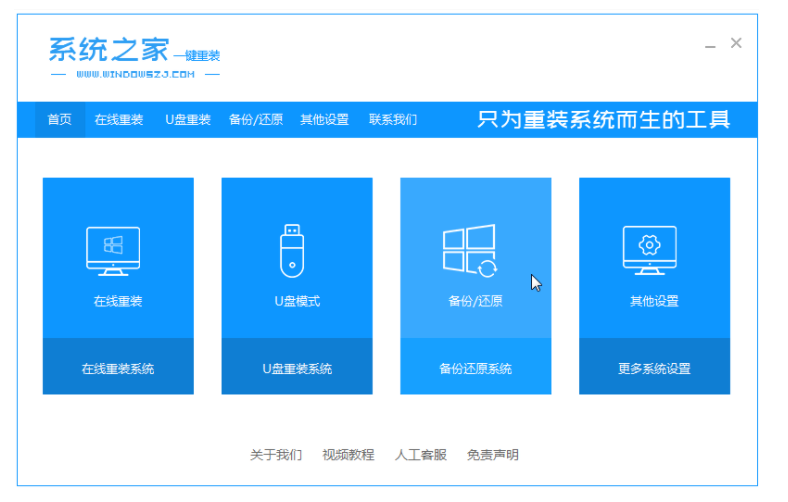Click the gear monitor icon for 其他设置
Image resolution: width=788 pixels, height=502 pixels.
point(649,250)
